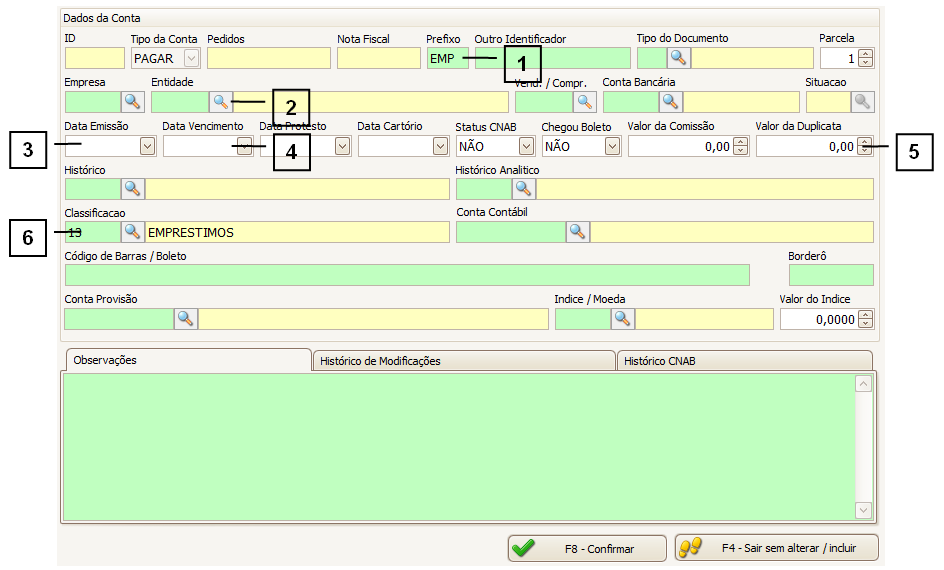Image resolution: width=944 pixels, height=570 pixels.
Task: Open the Empresa lookup magnifier icon
Action: (x=133, y=101)
